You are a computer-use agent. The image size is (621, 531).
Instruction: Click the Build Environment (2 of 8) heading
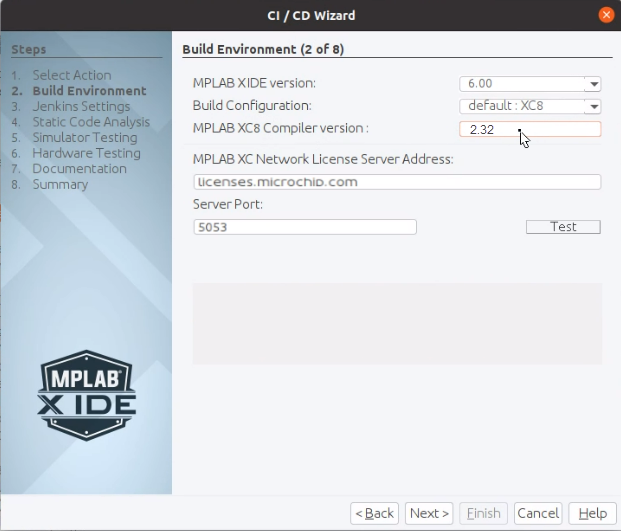pyautogui.click(x=263, y=49)
